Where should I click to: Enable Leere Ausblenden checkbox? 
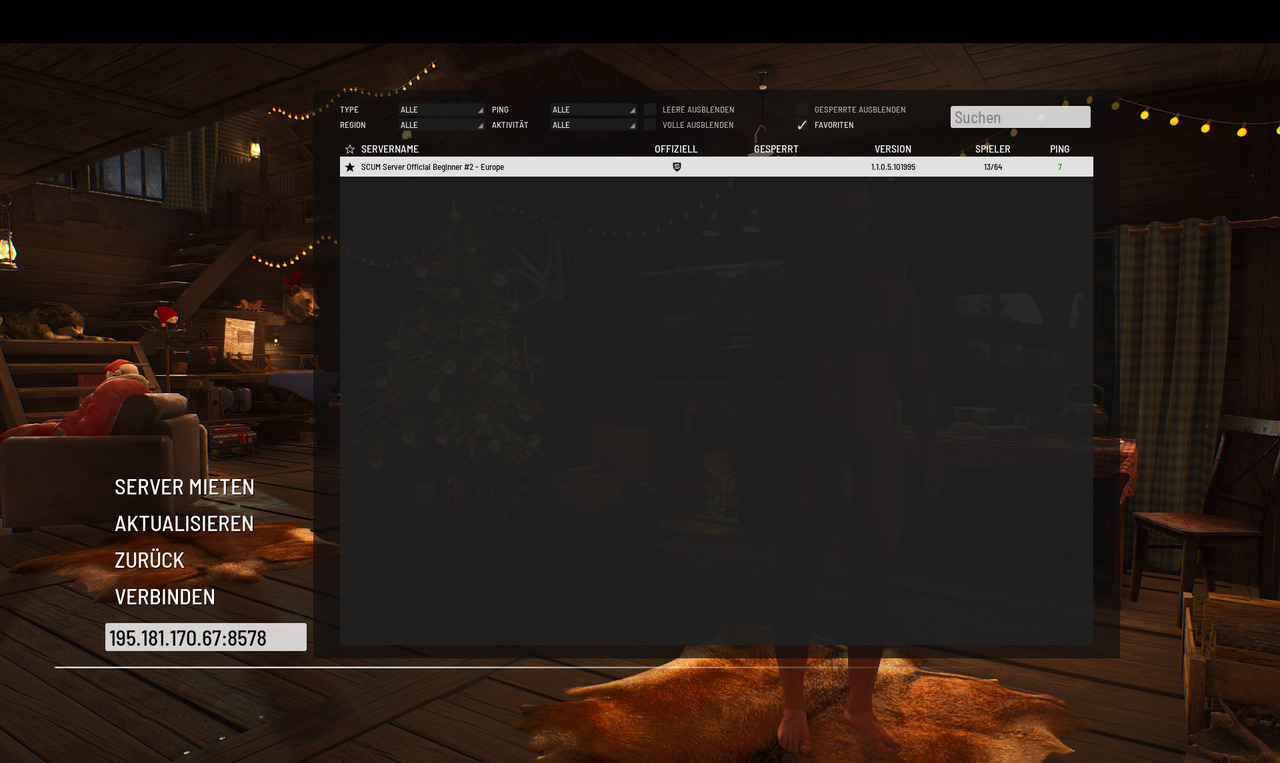(x=650, y=110)
